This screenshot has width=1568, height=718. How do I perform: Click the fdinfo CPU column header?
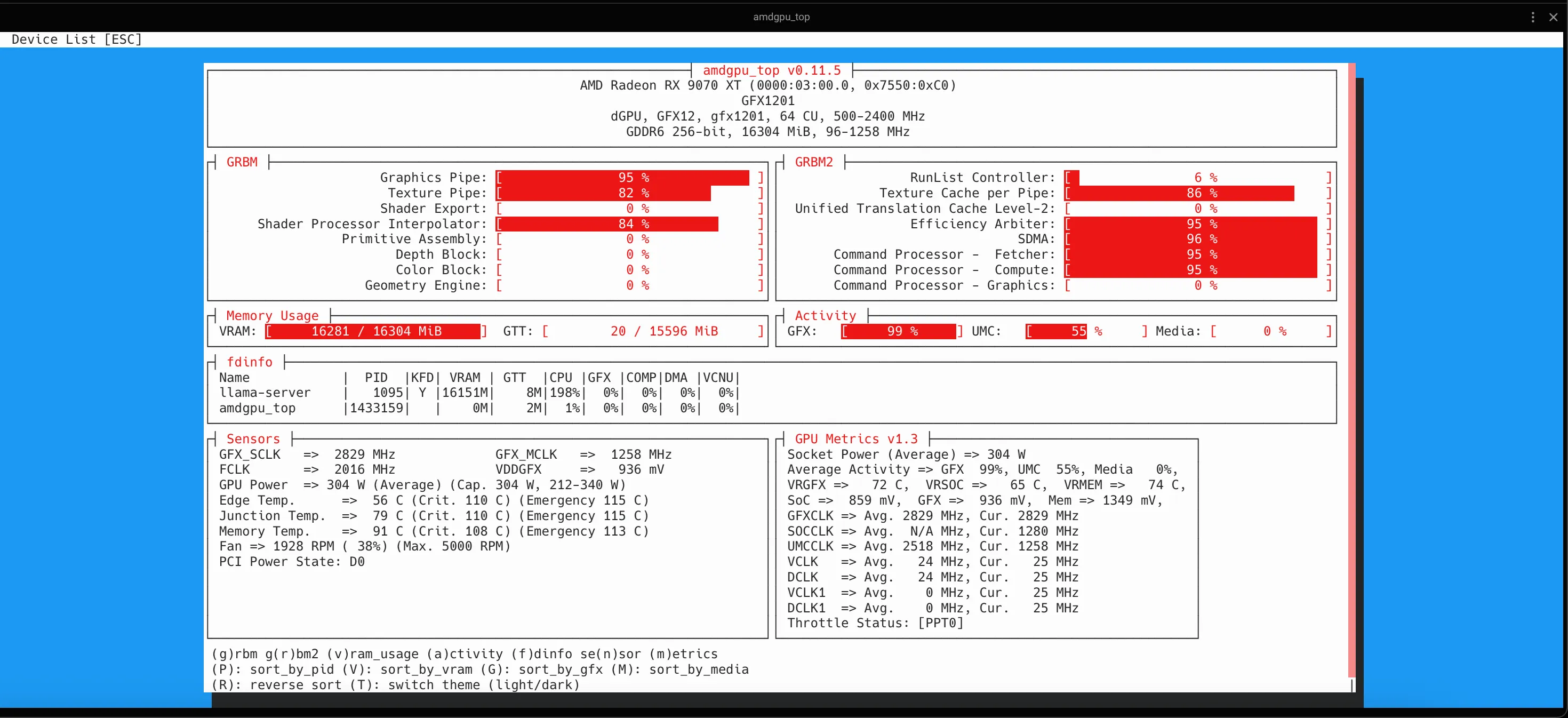[561, 378]
